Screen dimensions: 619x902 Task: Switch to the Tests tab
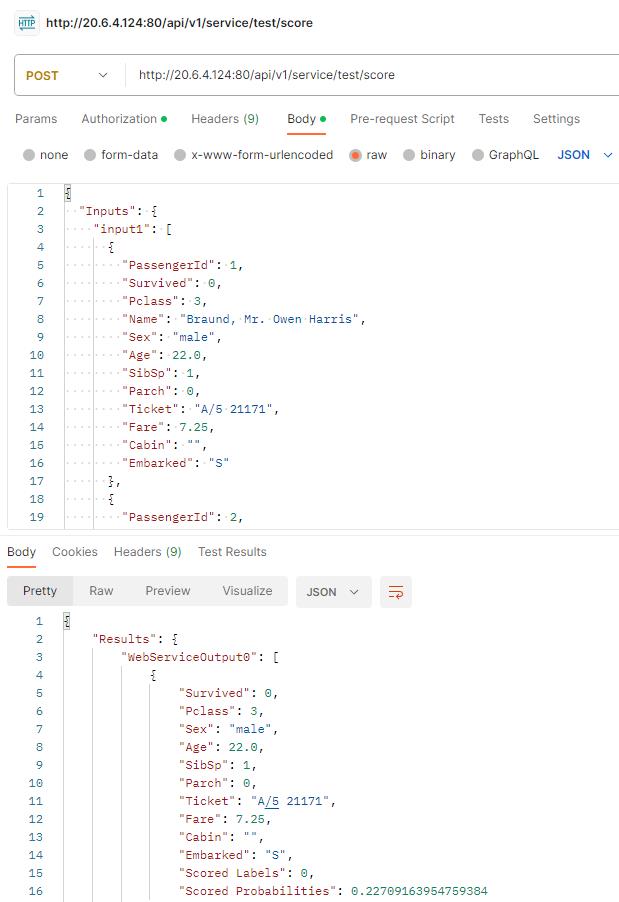(x=493, y=119)
